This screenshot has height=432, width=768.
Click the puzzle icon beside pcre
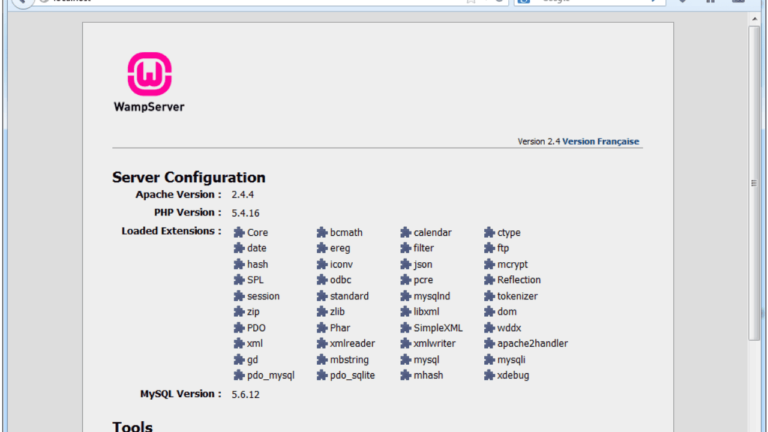pyautogui.click(x=406, y=280)
